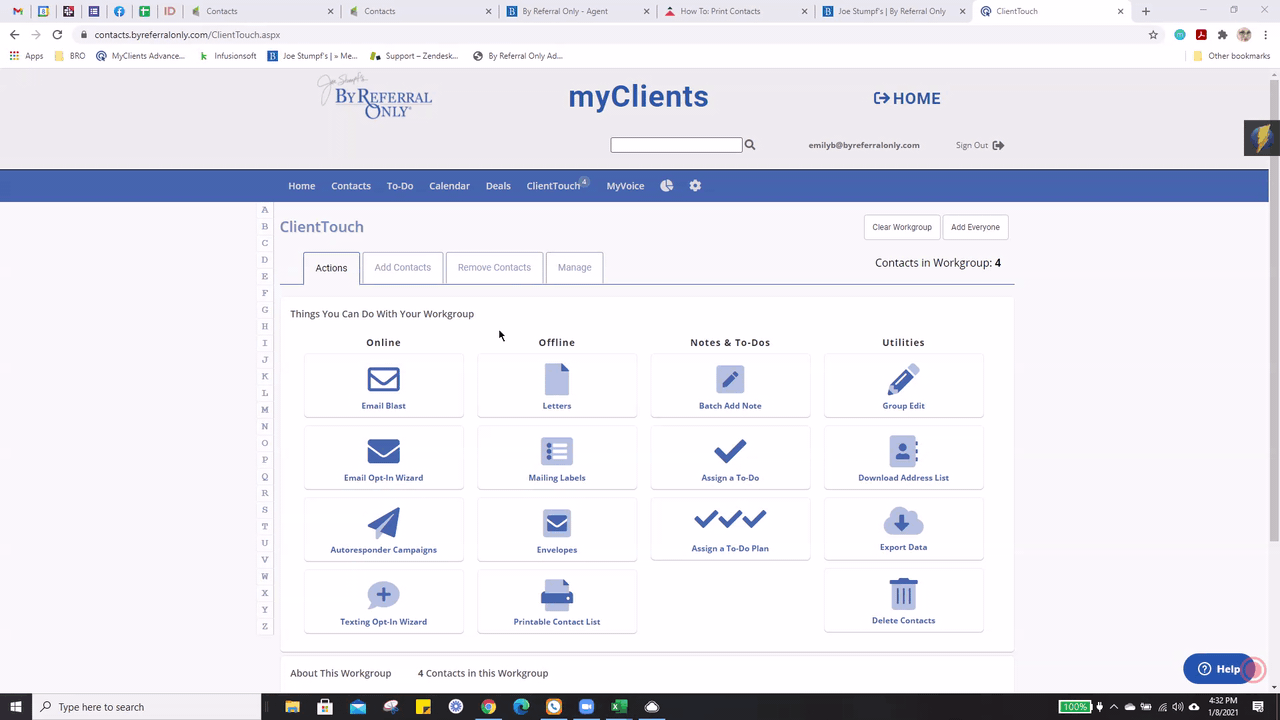Click the Chrome address bar
This screenshot has height=720, width=1280.
point(610,34)
